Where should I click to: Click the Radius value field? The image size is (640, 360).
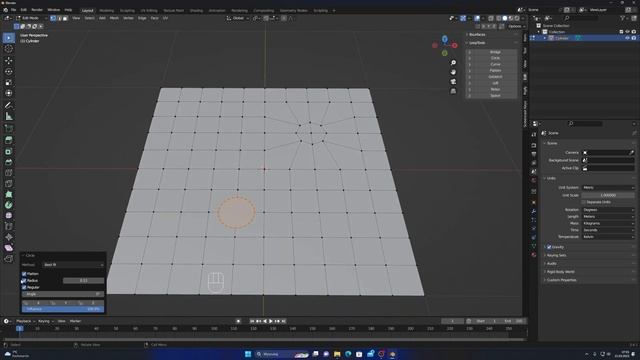point(83,281)
